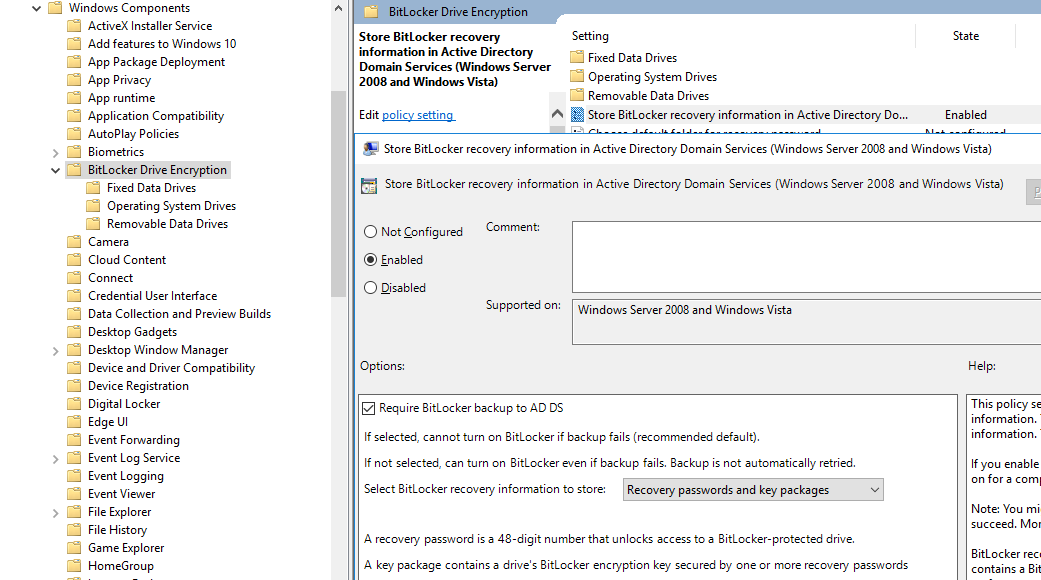Select "Game Explorer" in the tree
The width and height of the screenshot is (1041, 580).
(x=126, y=547)
